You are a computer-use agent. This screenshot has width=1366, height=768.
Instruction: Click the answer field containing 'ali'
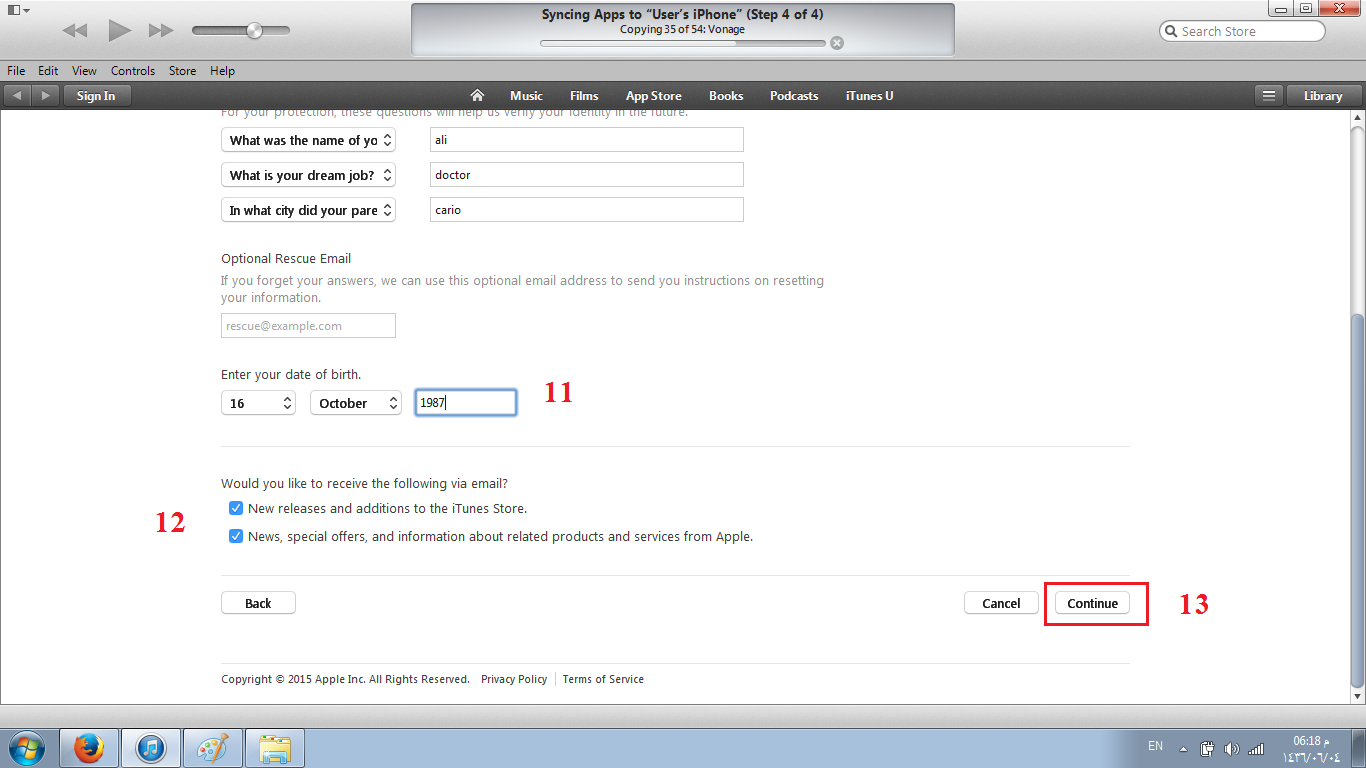coord(587,140)
